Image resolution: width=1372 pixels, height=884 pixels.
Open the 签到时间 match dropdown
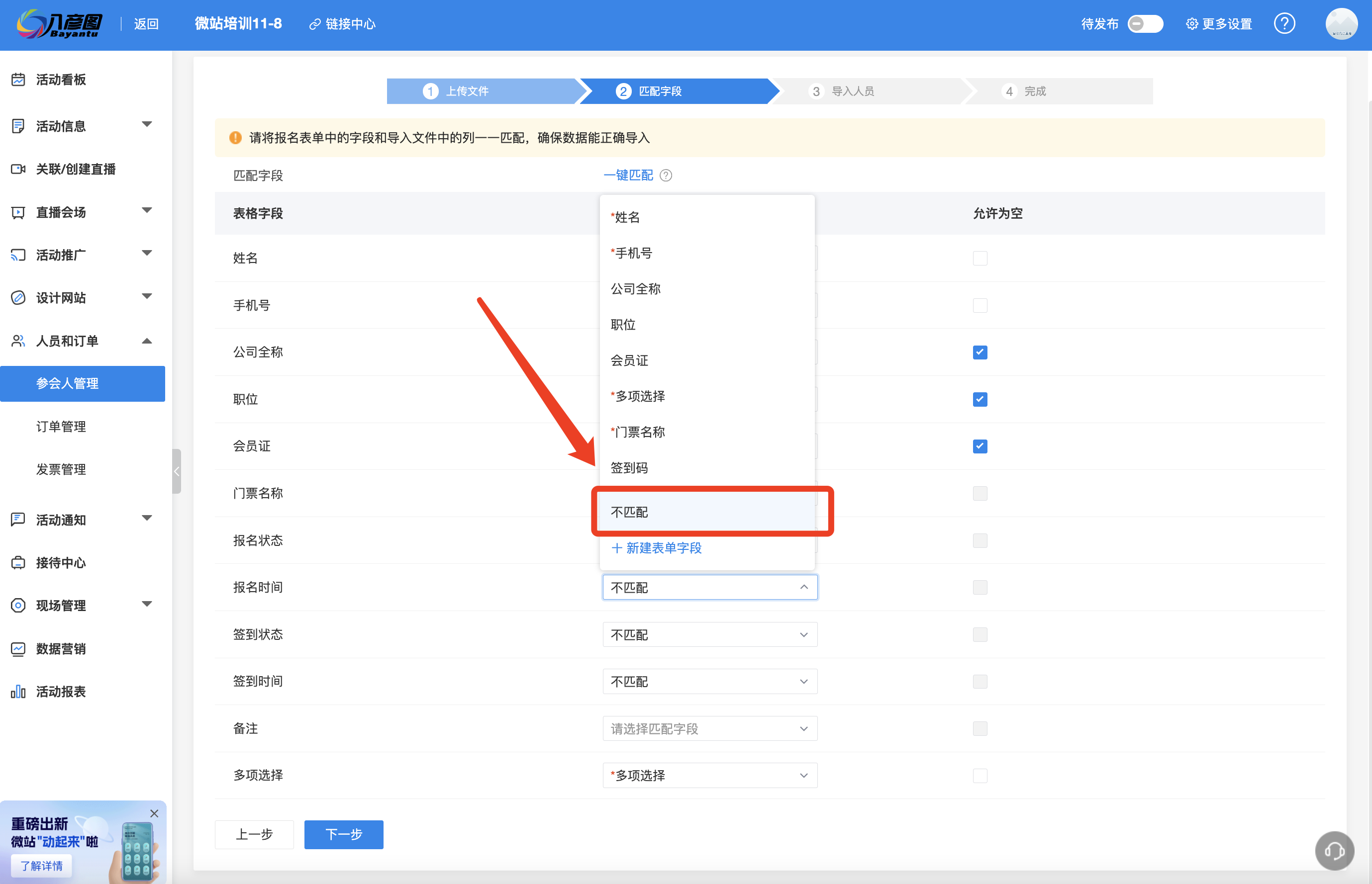[710, 681]
